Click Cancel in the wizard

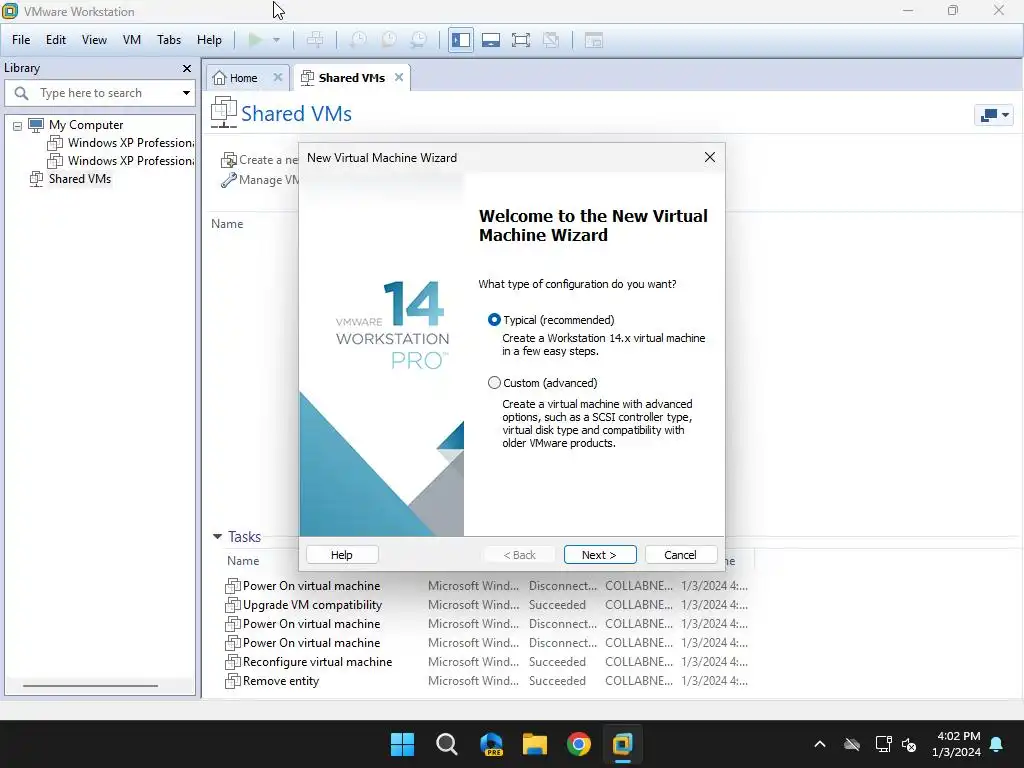pos(680,555)
